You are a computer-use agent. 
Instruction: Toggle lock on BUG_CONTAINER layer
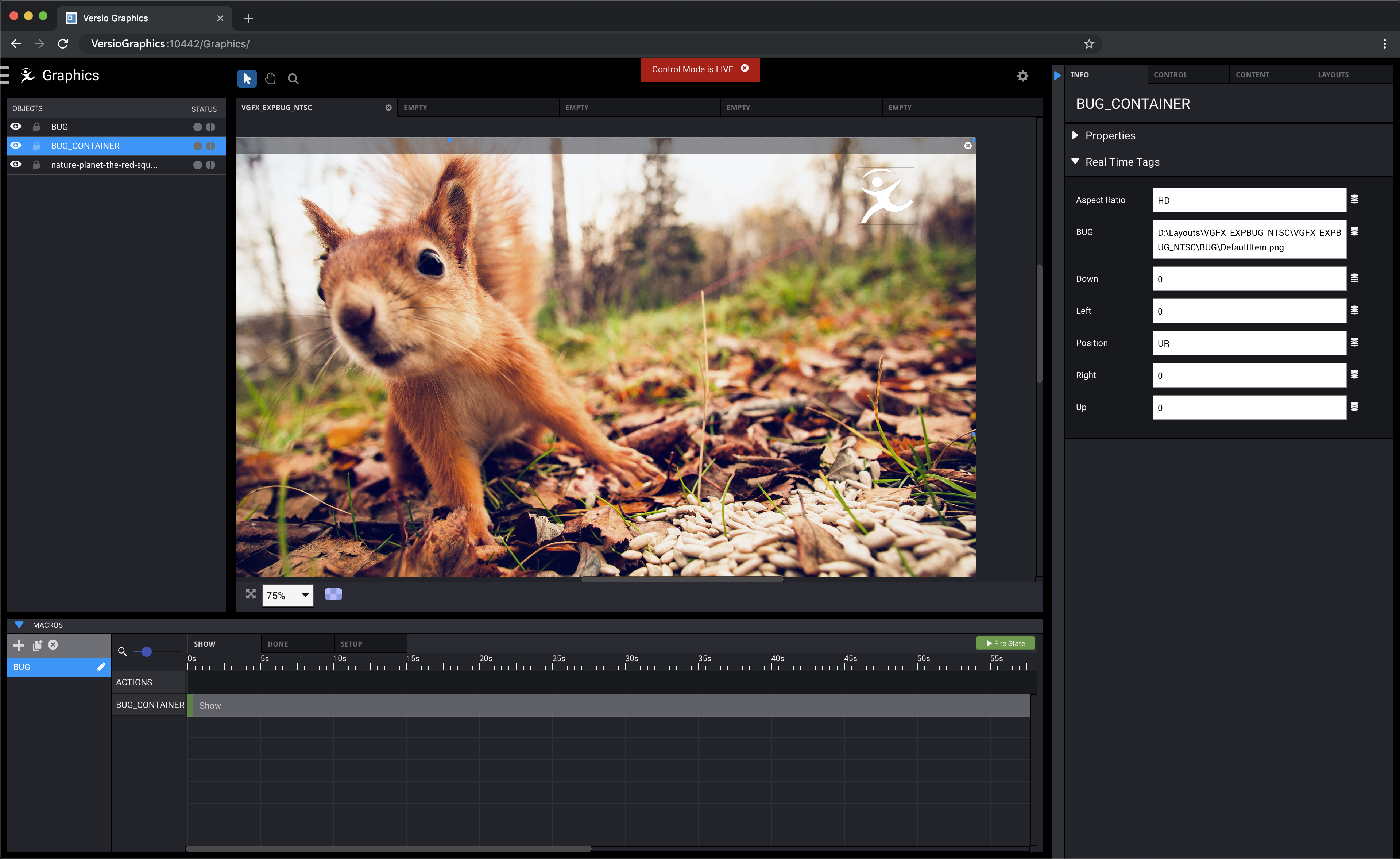click(36, 146)
